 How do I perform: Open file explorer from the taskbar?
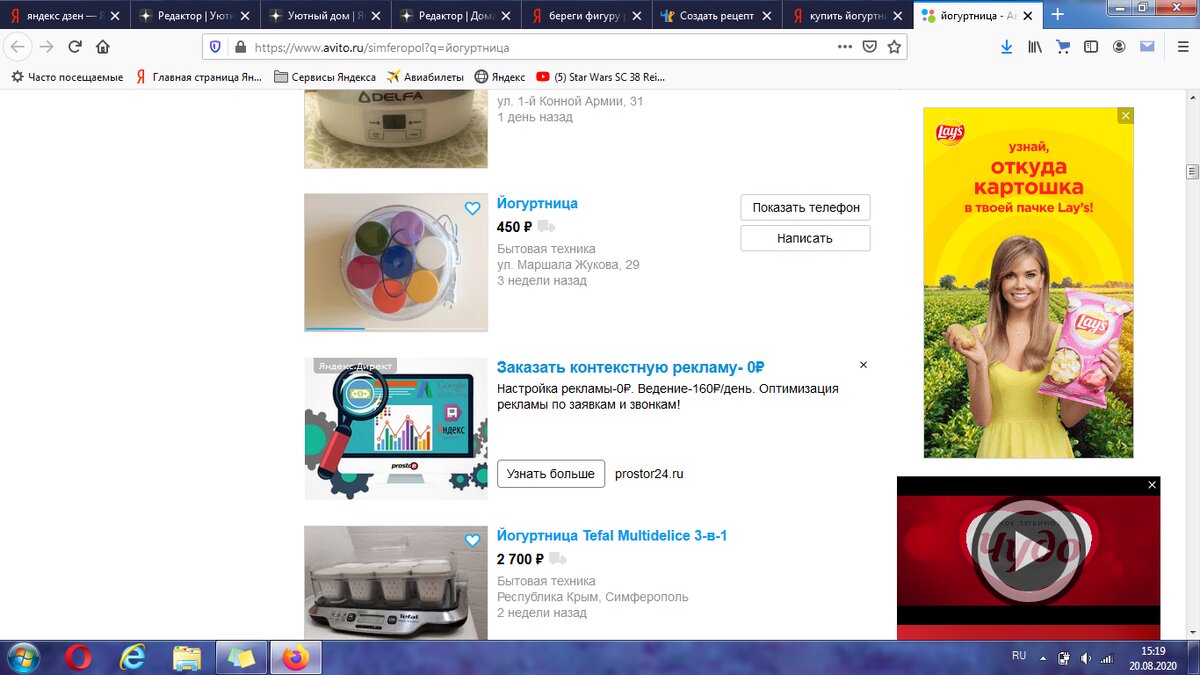pos(187,658)
